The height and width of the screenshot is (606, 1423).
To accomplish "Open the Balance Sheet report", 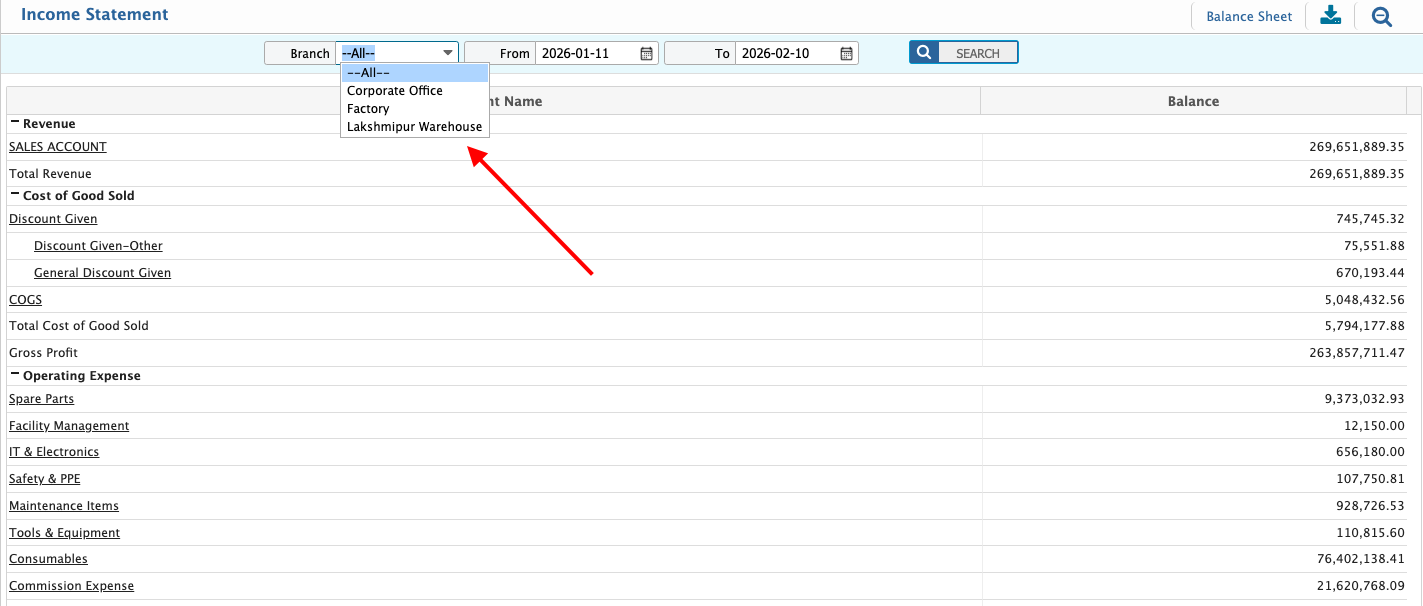I will 1248,16.
